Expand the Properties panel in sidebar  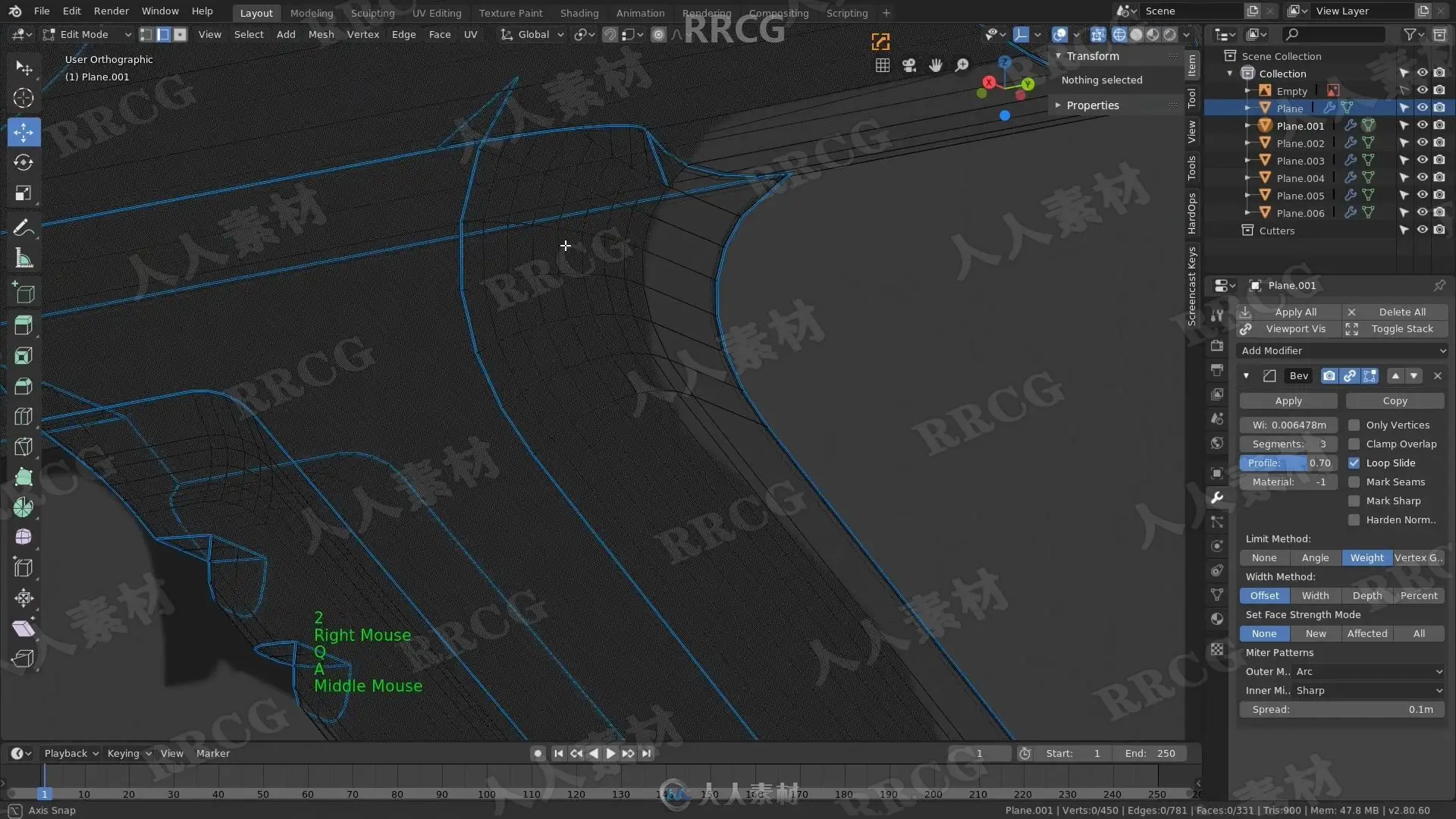point(1092,105)
